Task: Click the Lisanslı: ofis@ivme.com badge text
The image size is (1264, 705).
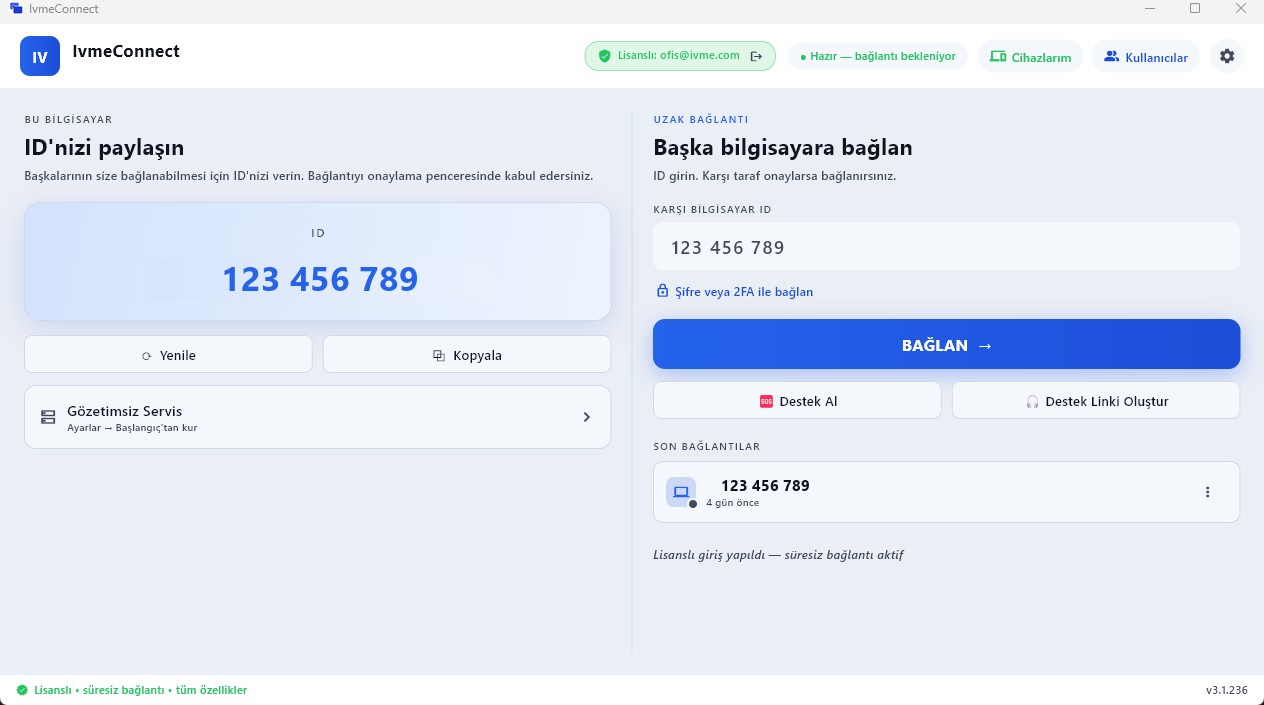Action: tap(679, 56)
